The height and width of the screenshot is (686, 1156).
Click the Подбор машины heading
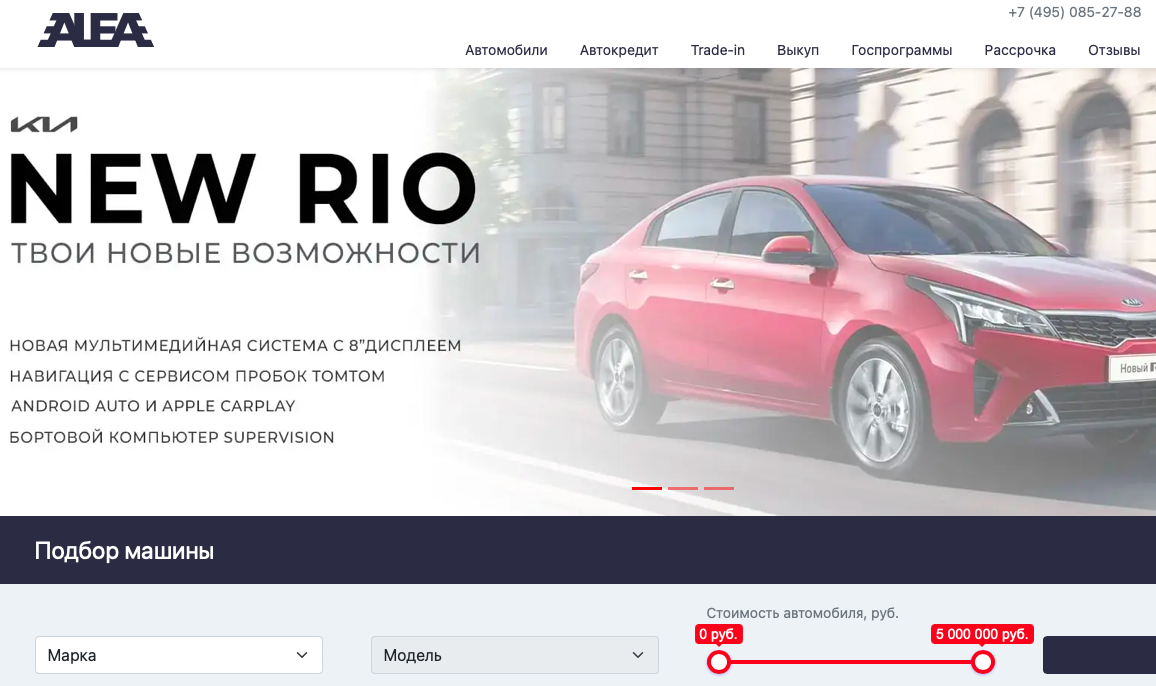124,551
